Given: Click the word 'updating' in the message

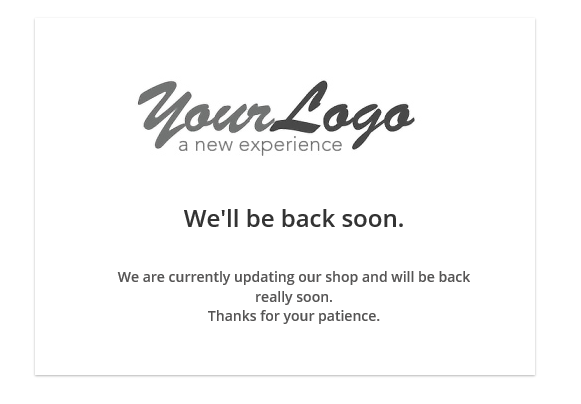Looking at the screenshot, I should tap(264, 278).
